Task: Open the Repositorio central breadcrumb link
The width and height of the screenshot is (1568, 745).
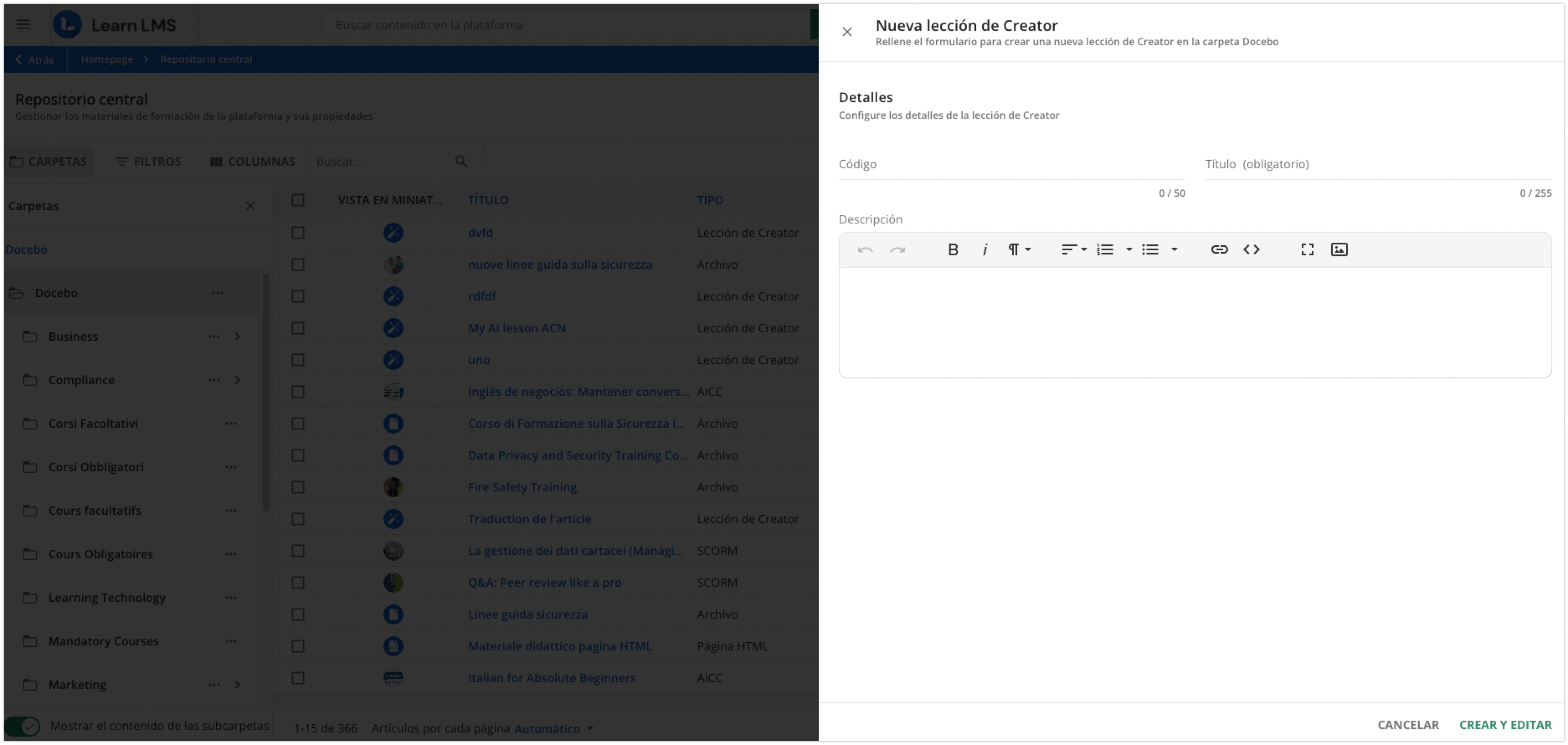Action: pyautogui.click(x=206, y=59)
